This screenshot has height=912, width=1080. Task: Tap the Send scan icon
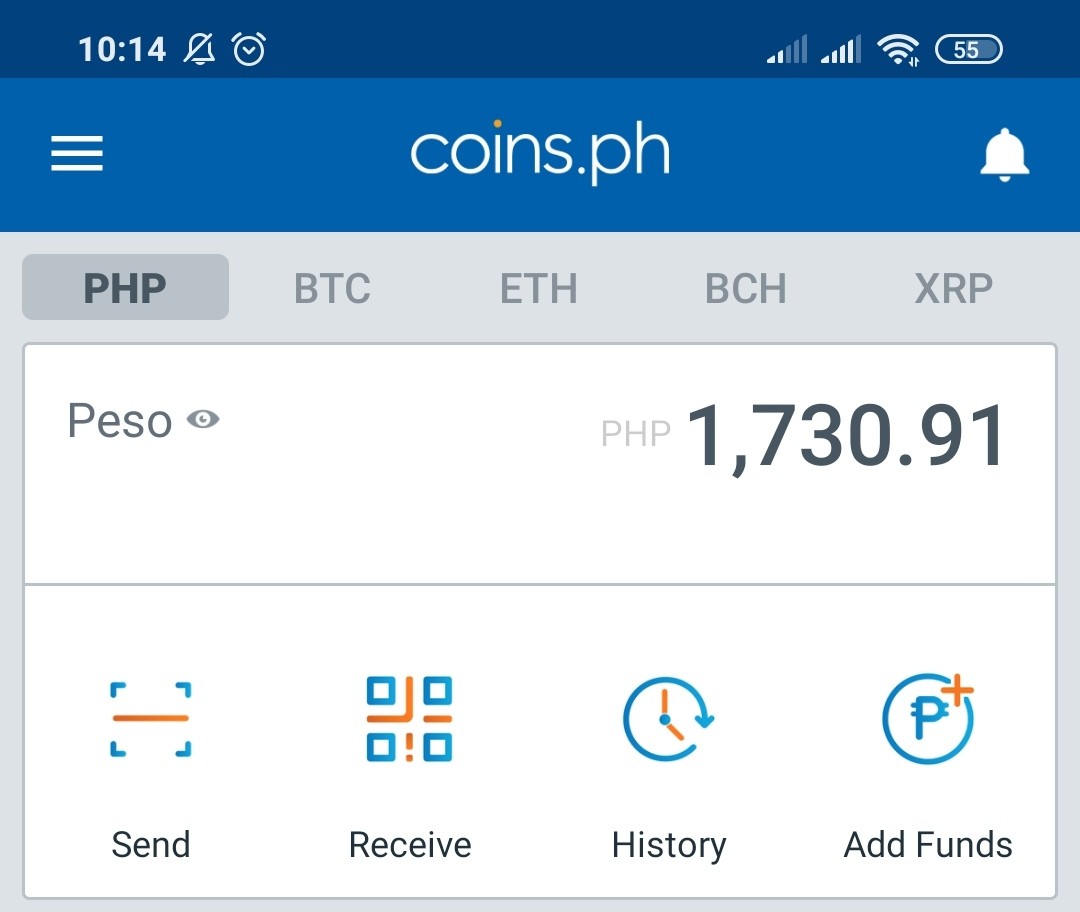click(151, 719)
